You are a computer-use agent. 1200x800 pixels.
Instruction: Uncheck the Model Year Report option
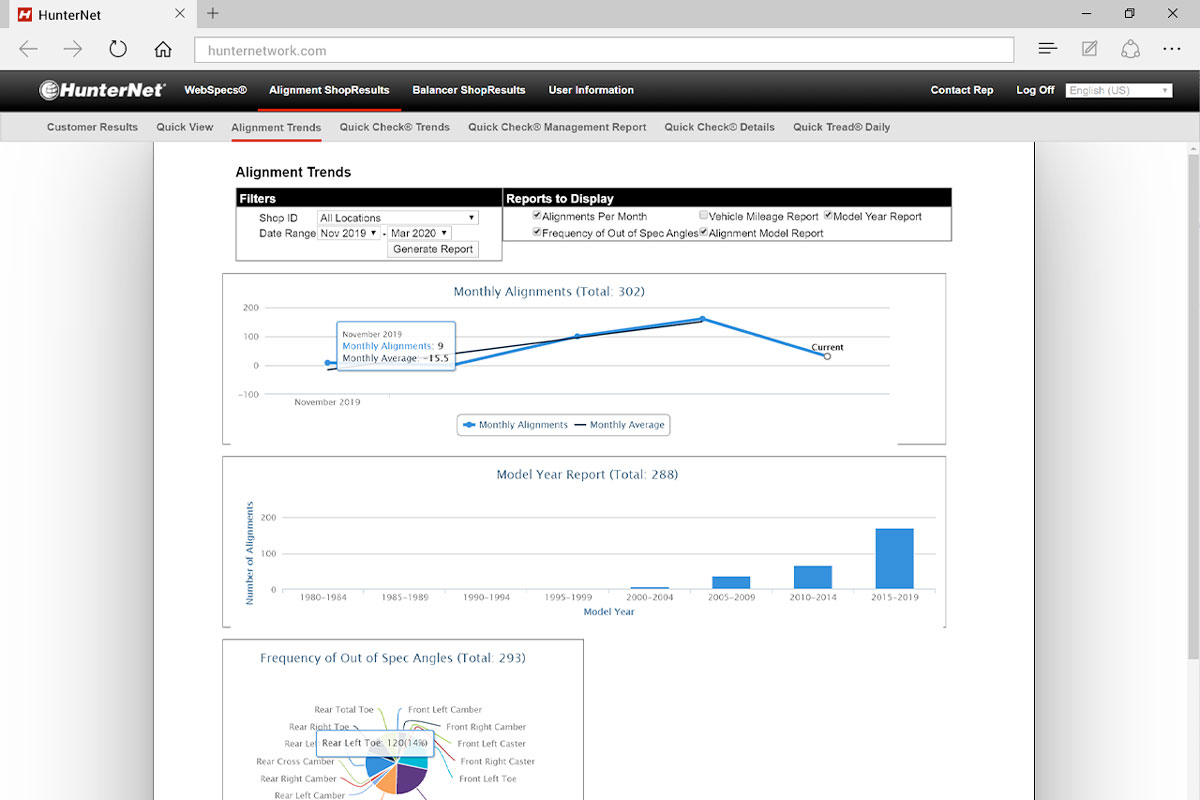[829, 215]
